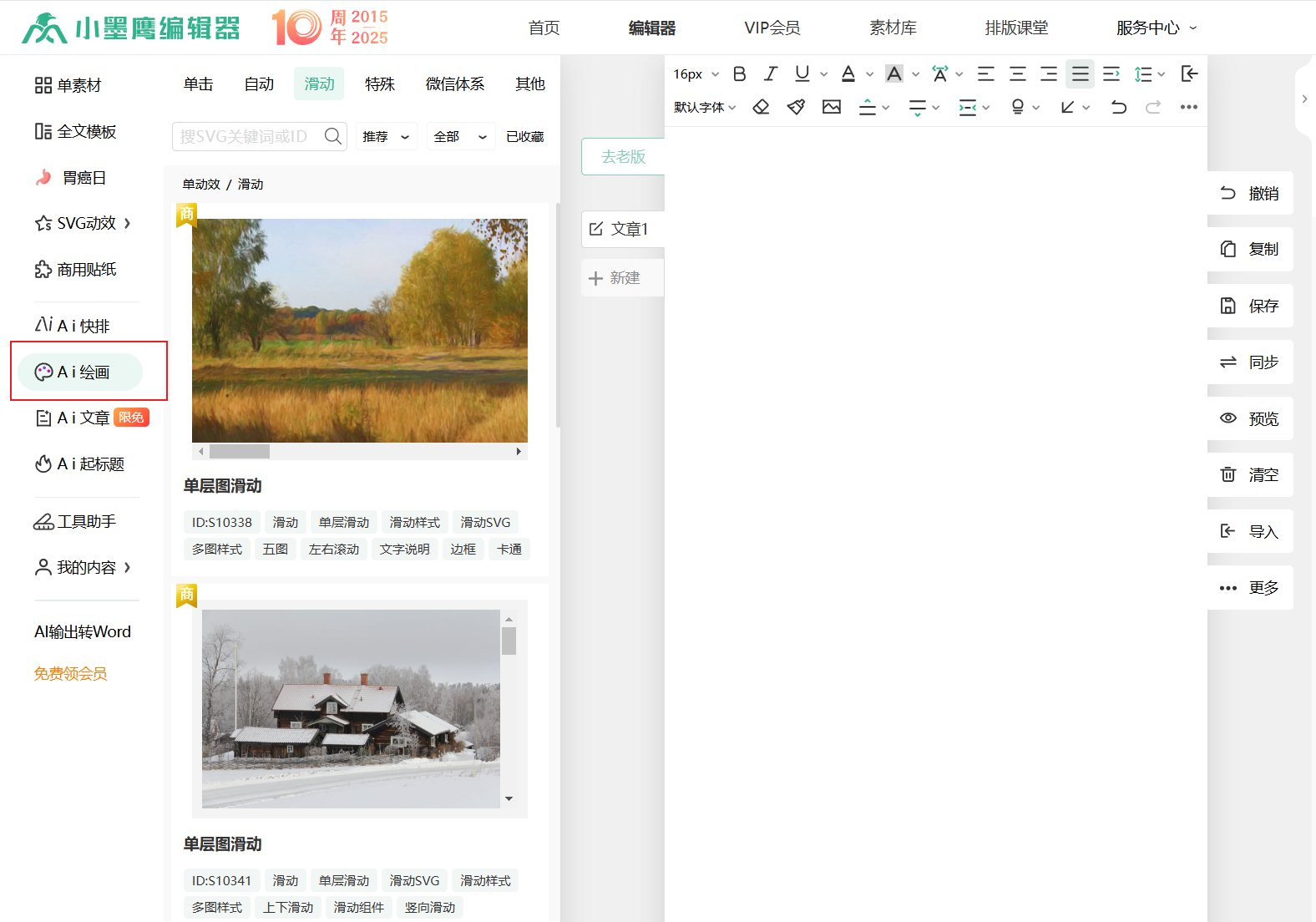
Task: Select the format painter brush icon
Action: point(796,107)
